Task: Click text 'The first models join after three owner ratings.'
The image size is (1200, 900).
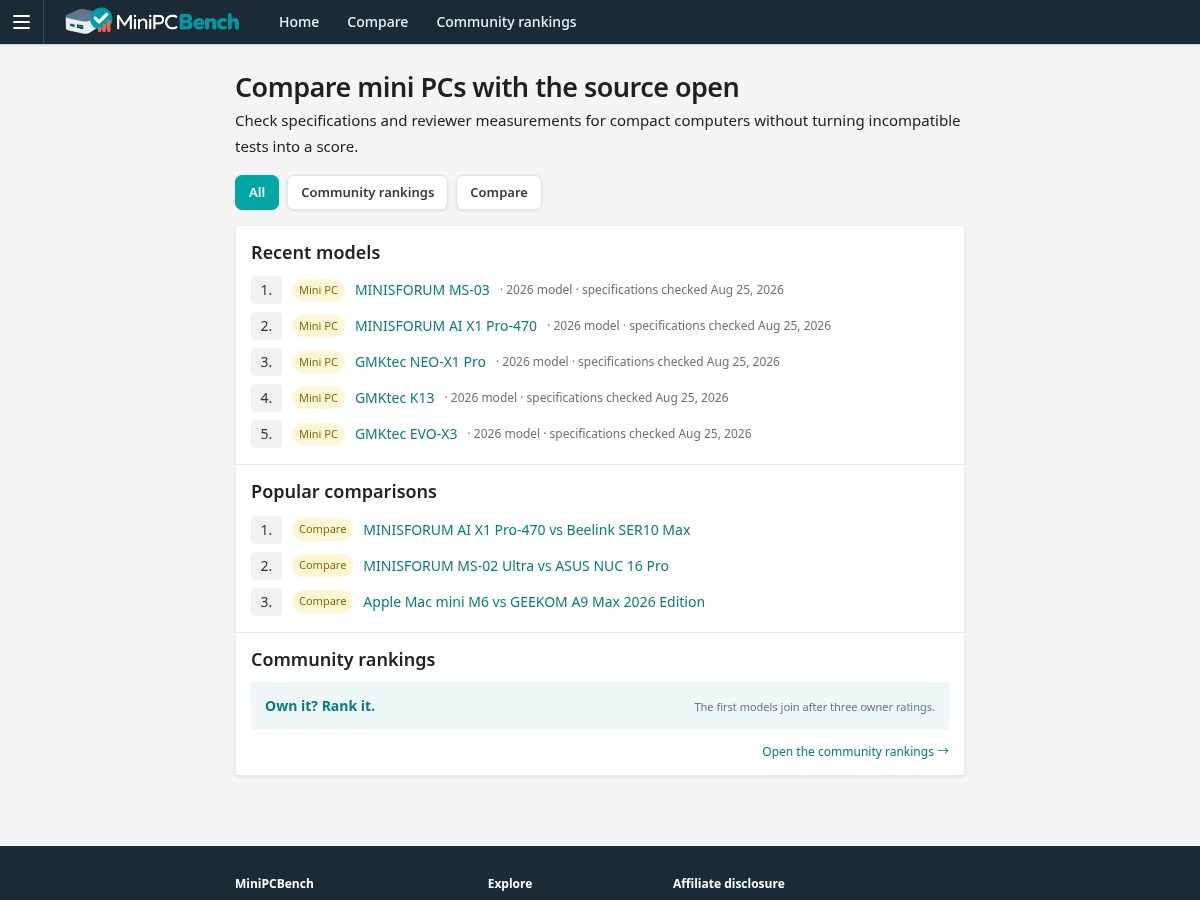Action: coord(814,707)
